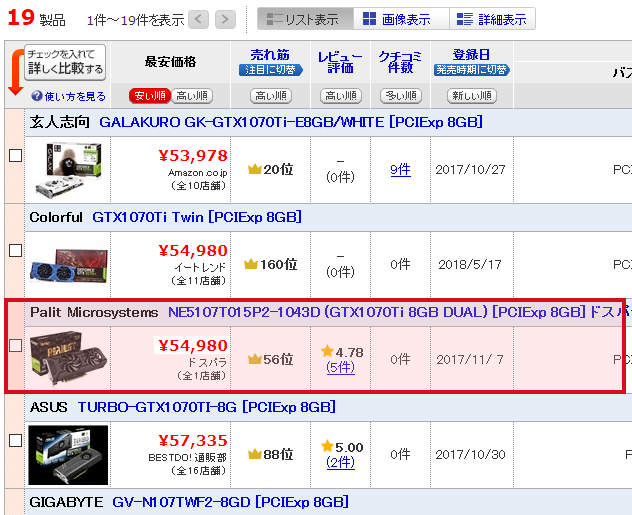Screen dimensions: 632x515
Task: Click the 20位 ranking crown icon
Action: coord(255,169)
